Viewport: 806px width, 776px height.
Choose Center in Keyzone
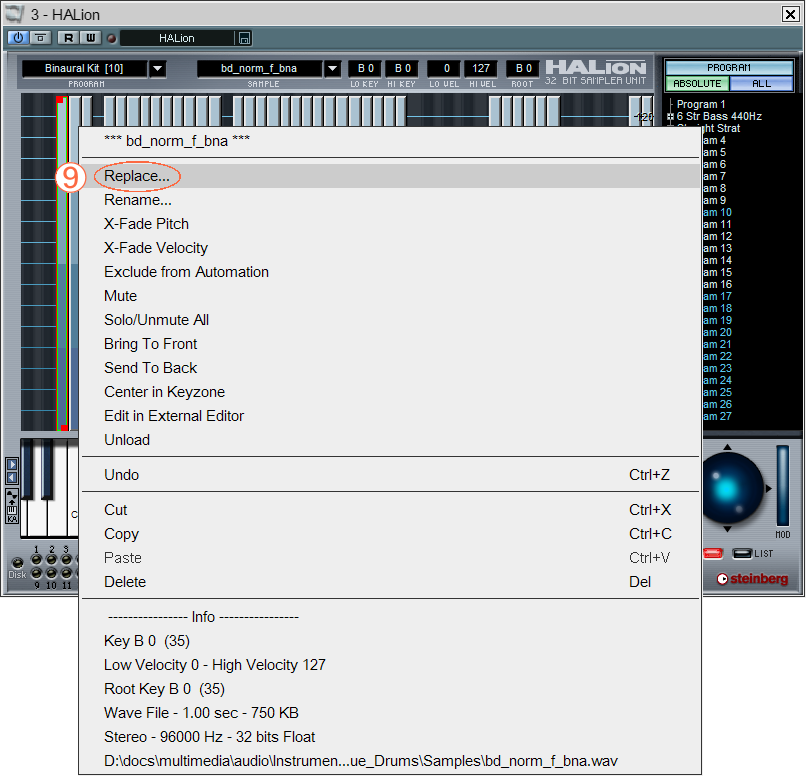390,392
